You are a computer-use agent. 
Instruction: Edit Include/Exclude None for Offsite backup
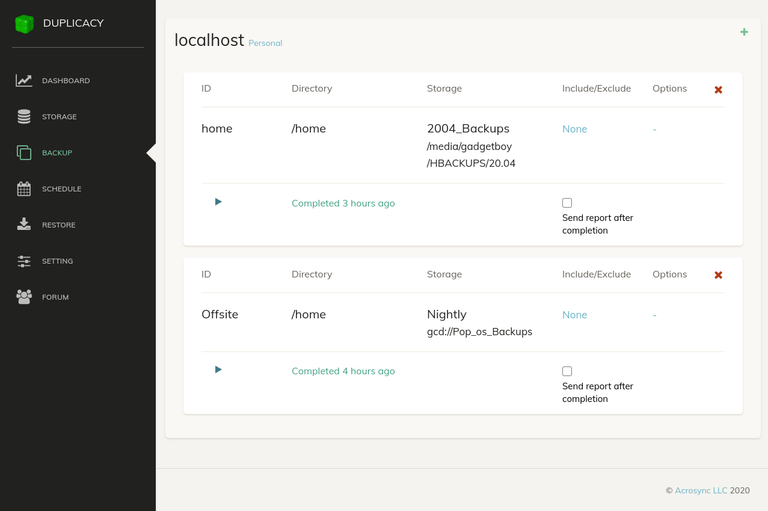click(x=575, y=315)
